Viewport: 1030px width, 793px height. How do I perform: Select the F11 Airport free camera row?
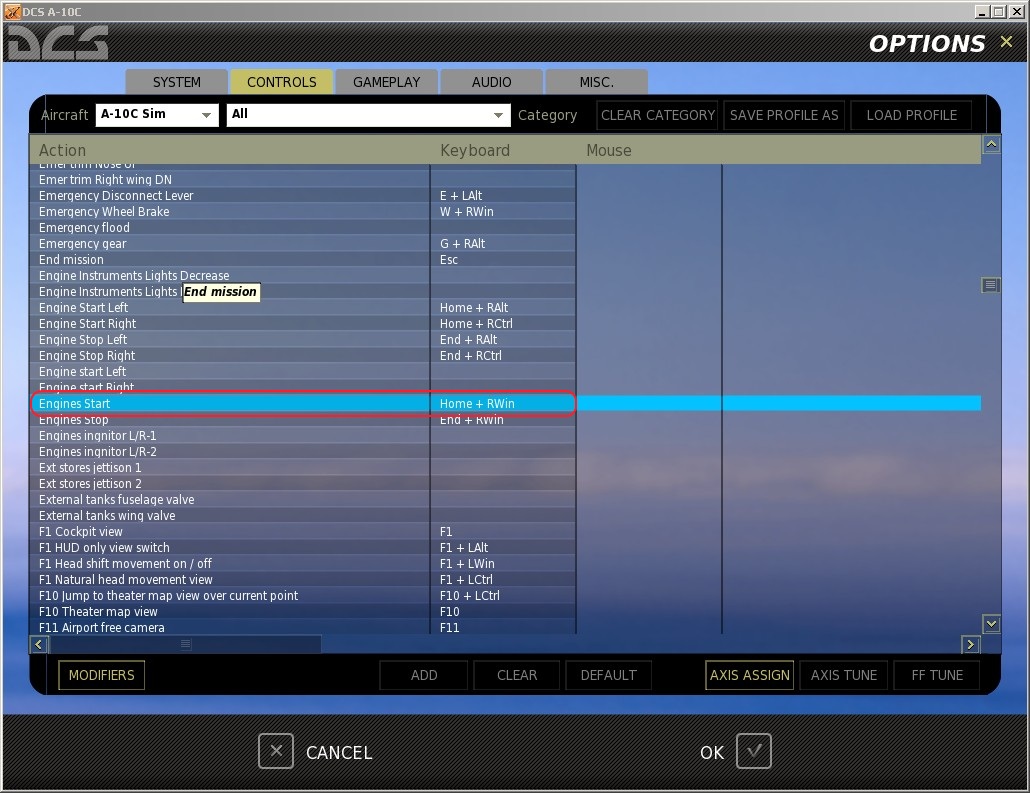pos(303,627)
